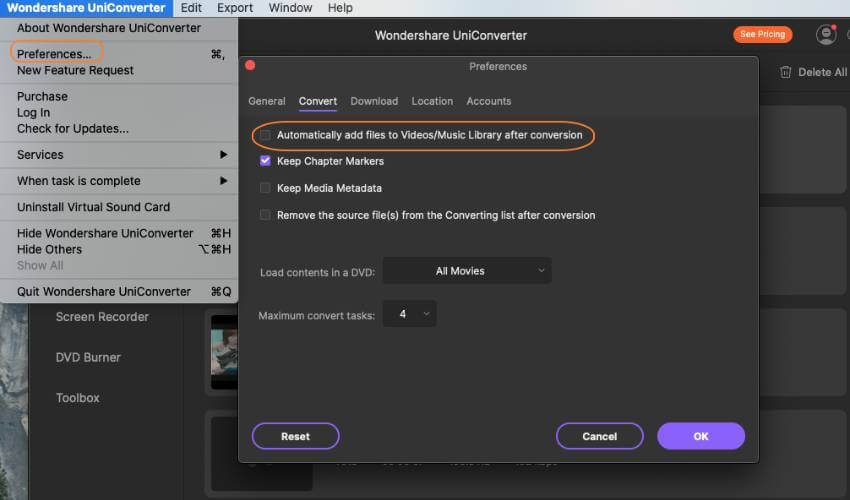850x500 pixels.
Task: Enable Keep Media Metadata checkbox
Action: (x=265, y=188)
